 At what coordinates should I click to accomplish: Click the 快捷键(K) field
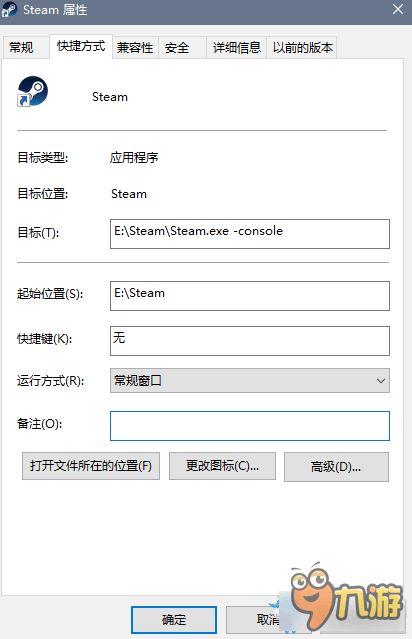click(x=250, y=341)
